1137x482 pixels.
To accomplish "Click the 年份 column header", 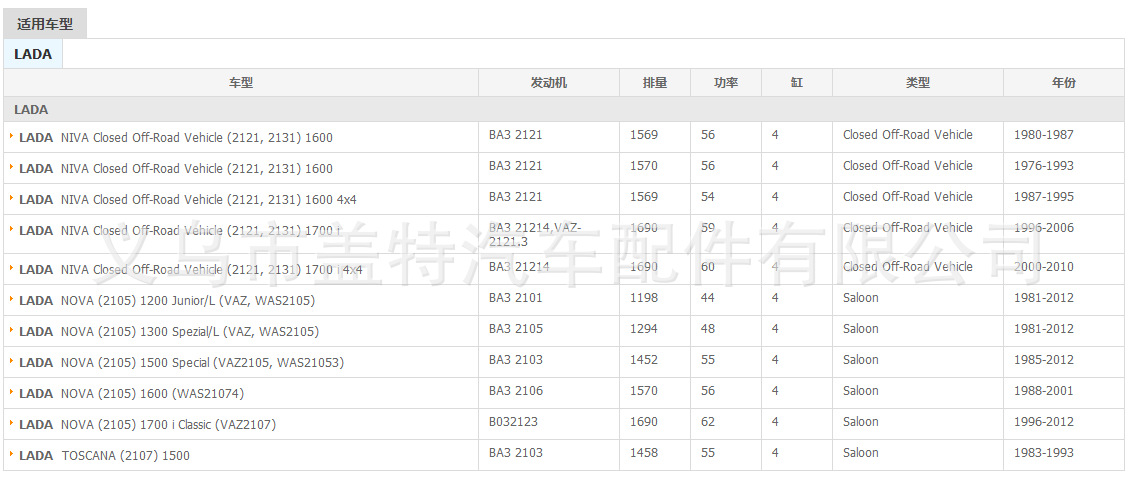I will (x=1064, y=83).
